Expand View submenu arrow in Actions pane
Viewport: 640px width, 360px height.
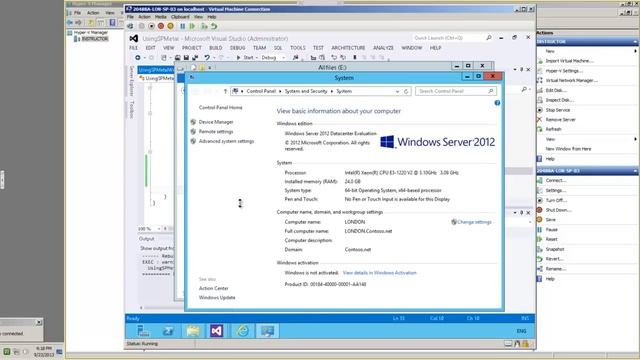pyautogui.click(x=636, y=139)
